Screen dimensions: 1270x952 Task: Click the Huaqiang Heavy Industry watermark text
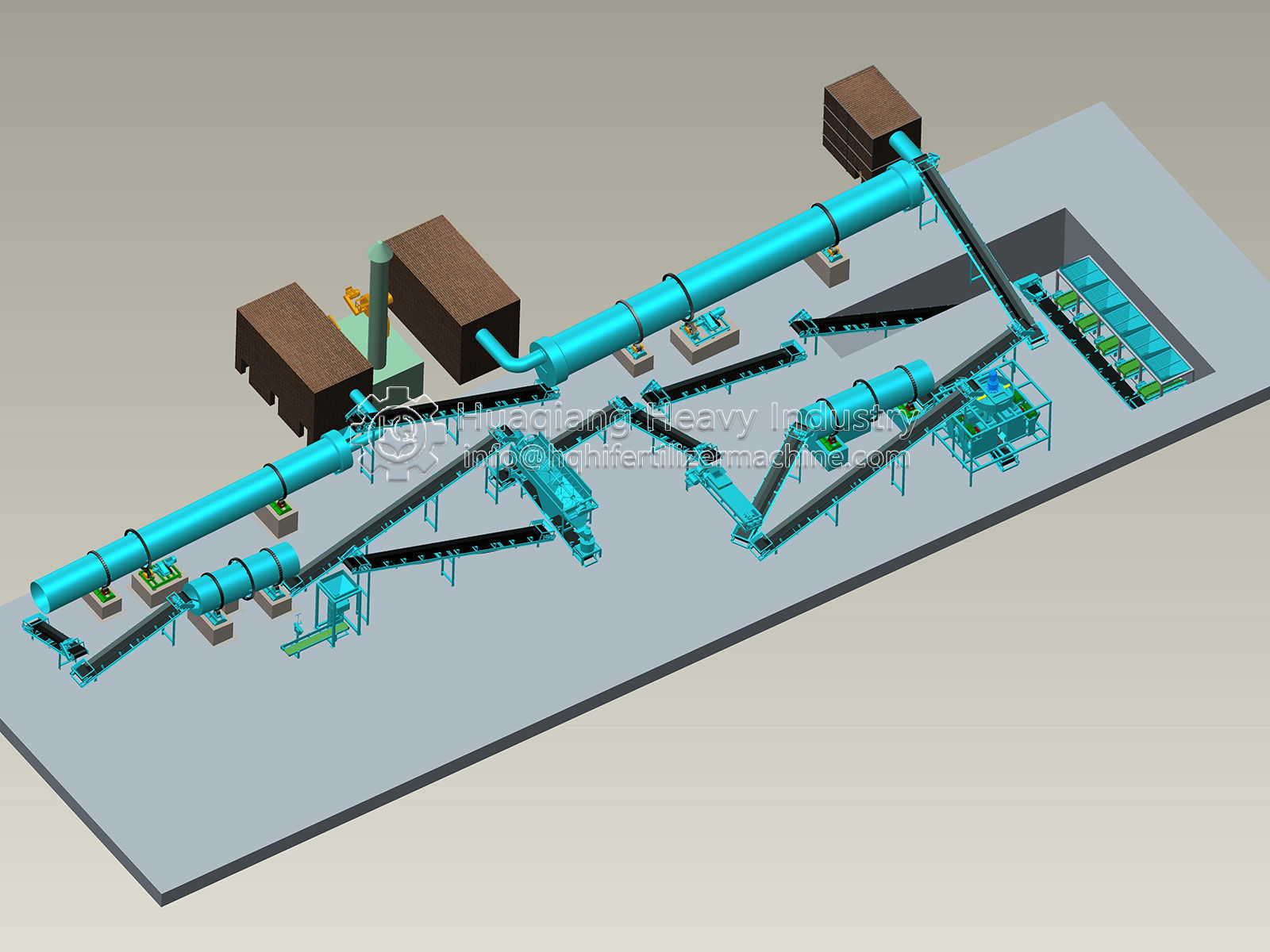[689, 418]
